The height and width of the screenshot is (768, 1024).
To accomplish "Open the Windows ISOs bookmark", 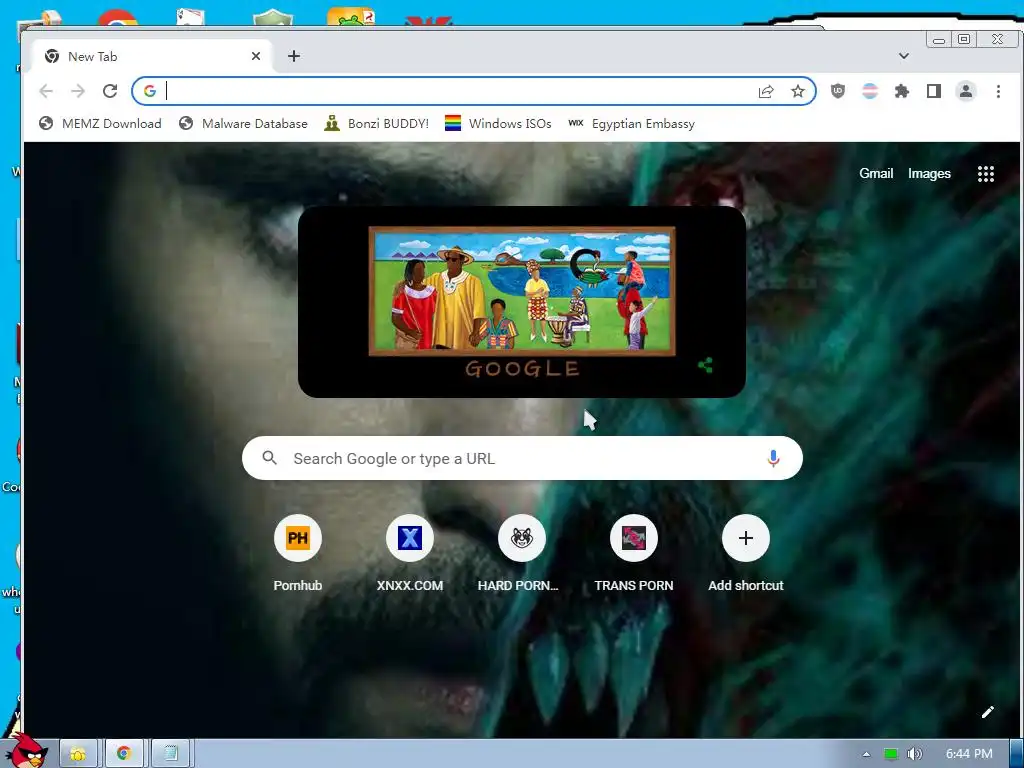I will tap(498, 123).
